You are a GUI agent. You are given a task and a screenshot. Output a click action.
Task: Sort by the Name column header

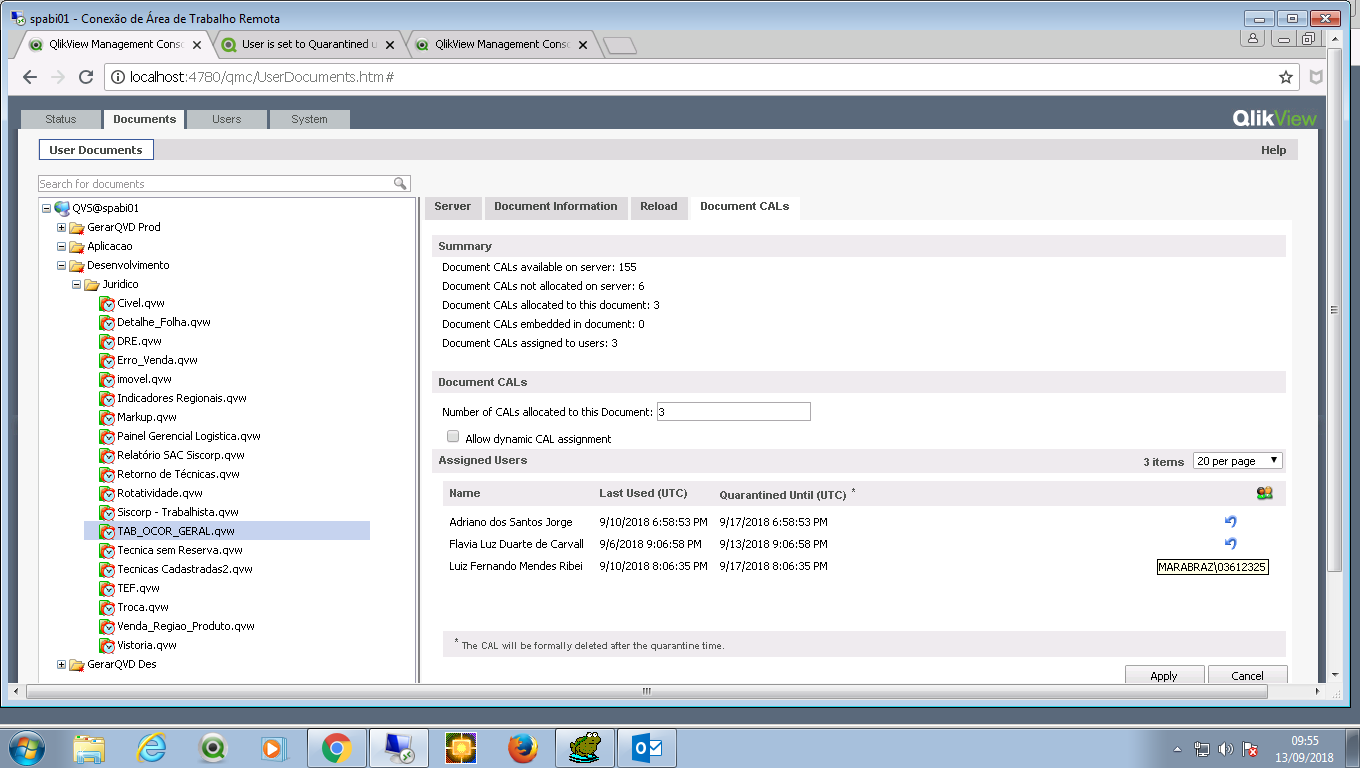(465, 494)
